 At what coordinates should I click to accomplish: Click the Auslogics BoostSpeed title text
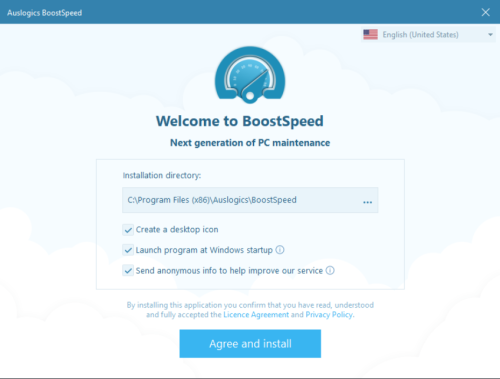(44, 13)
